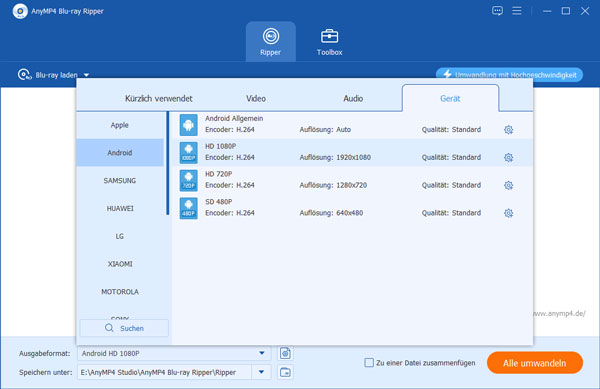Click the snapshot settings icon beside Ausgabeformat
Image resolution: width=600 pixels, height=389 pixels.
(x=285, y=353)
